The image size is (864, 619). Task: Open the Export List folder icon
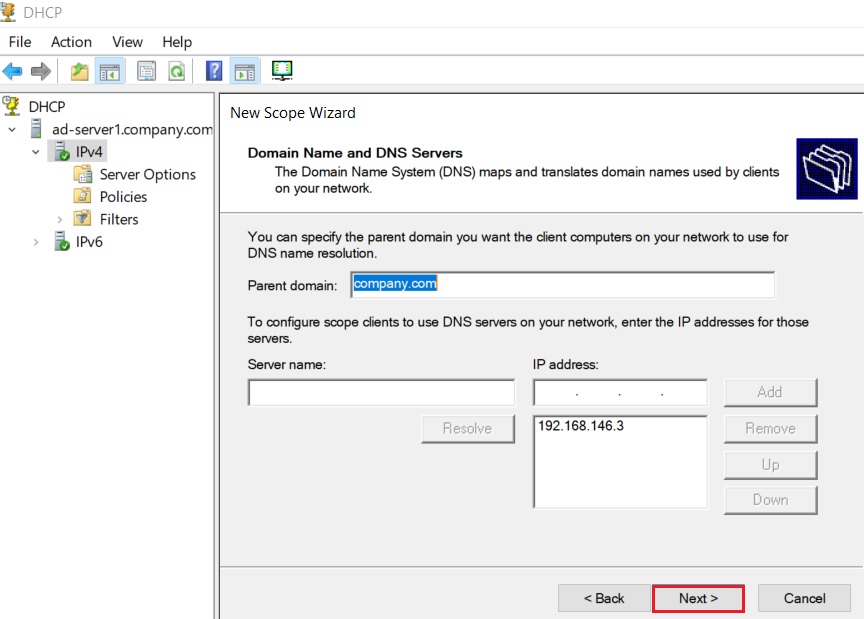point(78,71)
